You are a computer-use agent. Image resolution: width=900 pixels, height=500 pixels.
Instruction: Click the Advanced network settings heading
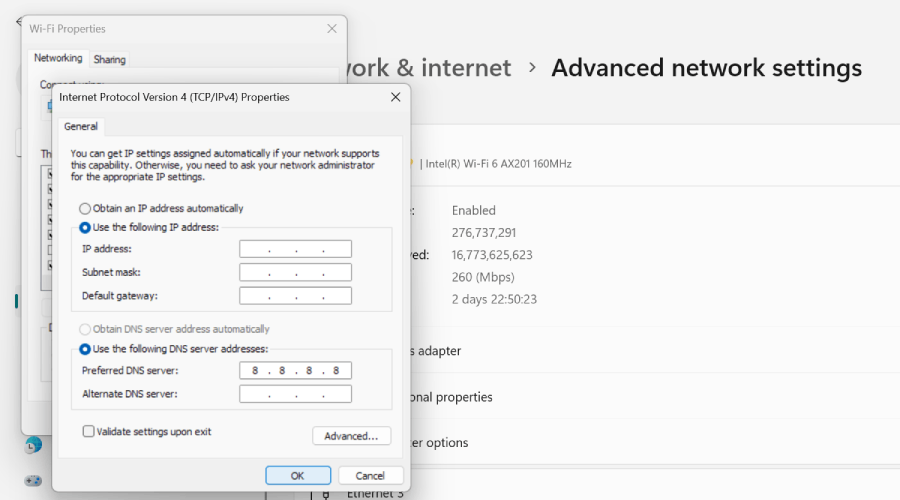(x=707, y=68)
